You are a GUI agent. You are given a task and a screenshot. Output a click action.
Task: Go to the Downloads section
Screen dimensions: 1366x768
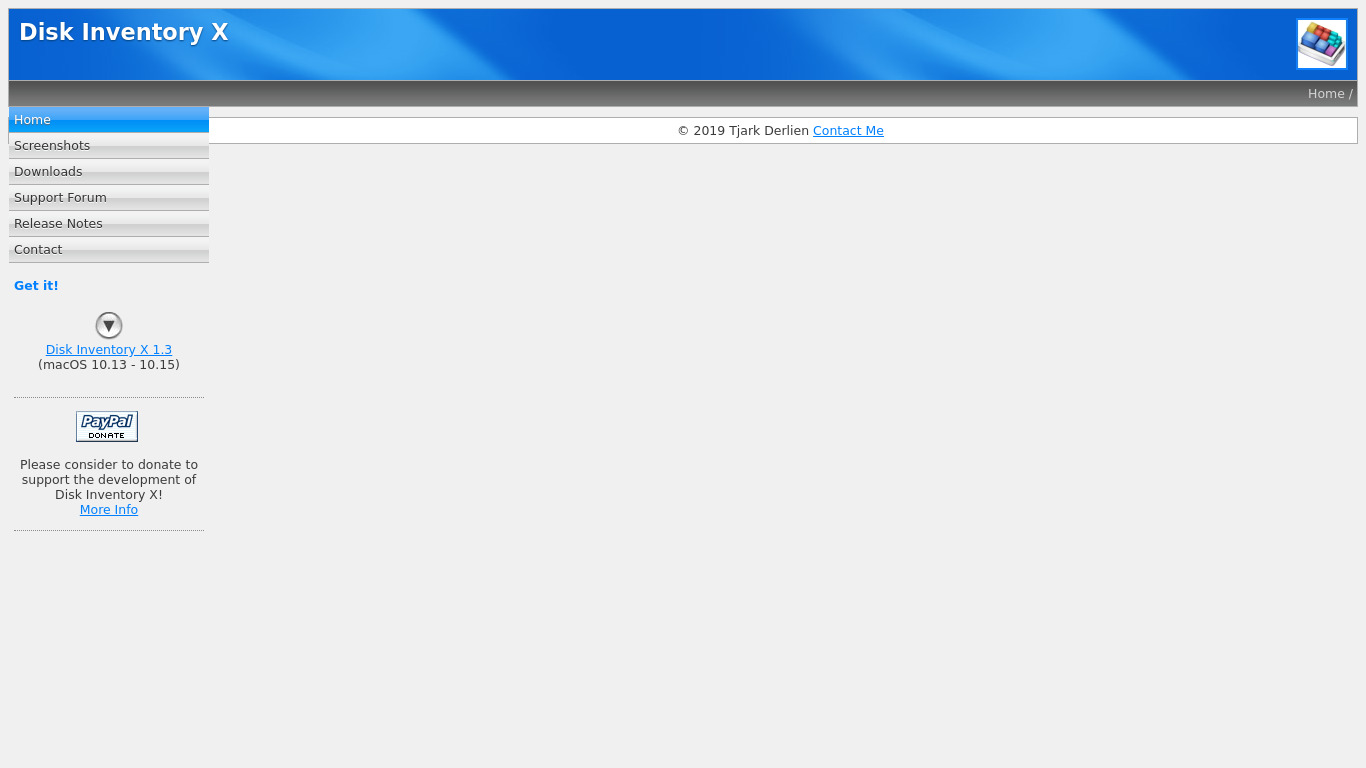[x=109, y=171]
